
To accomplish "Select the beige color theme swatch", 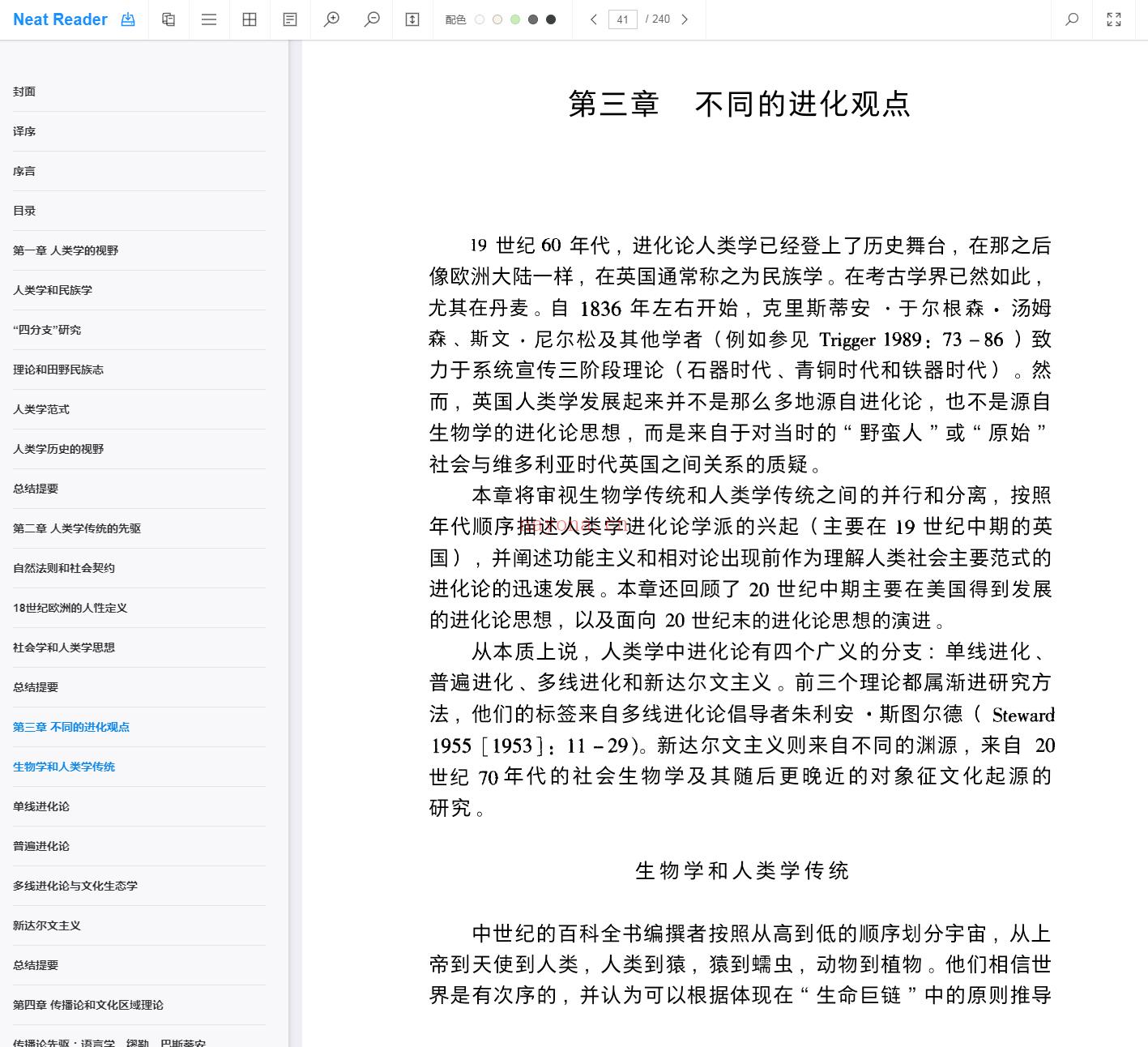I will point(497,19).
